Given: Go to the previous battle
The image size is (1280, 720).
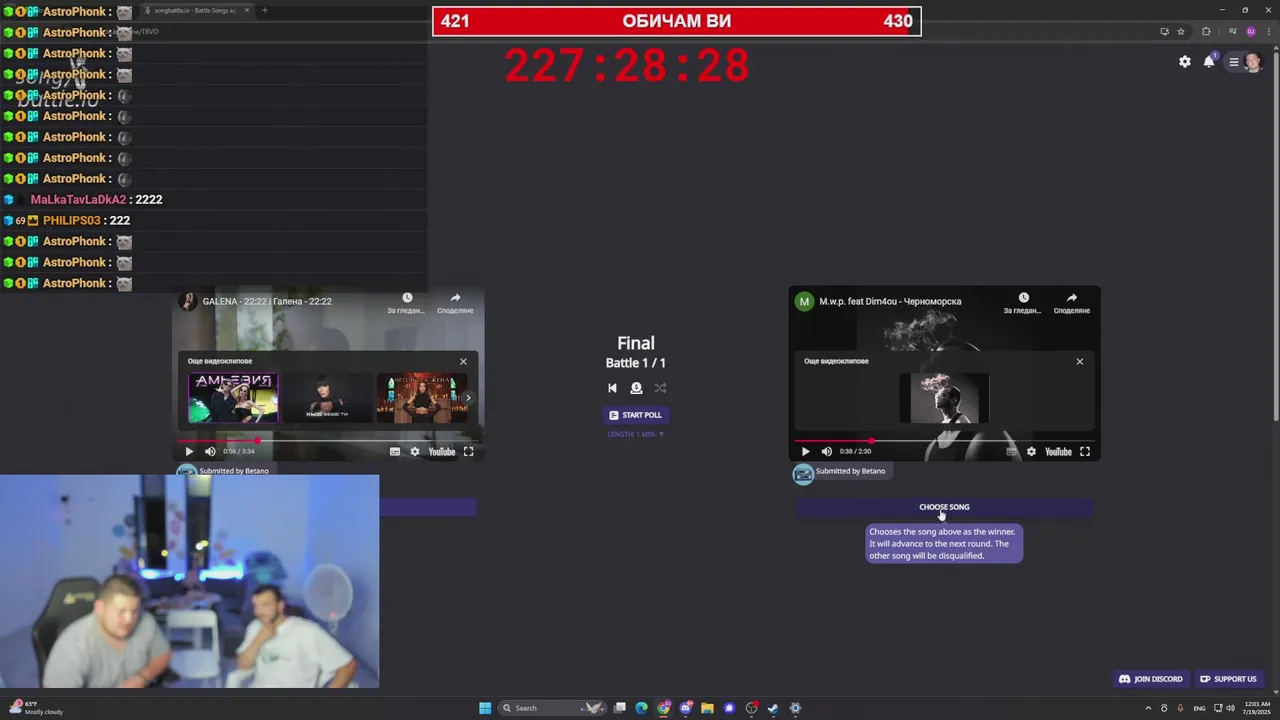Looking at the screenshot, I should coord(612,388).
